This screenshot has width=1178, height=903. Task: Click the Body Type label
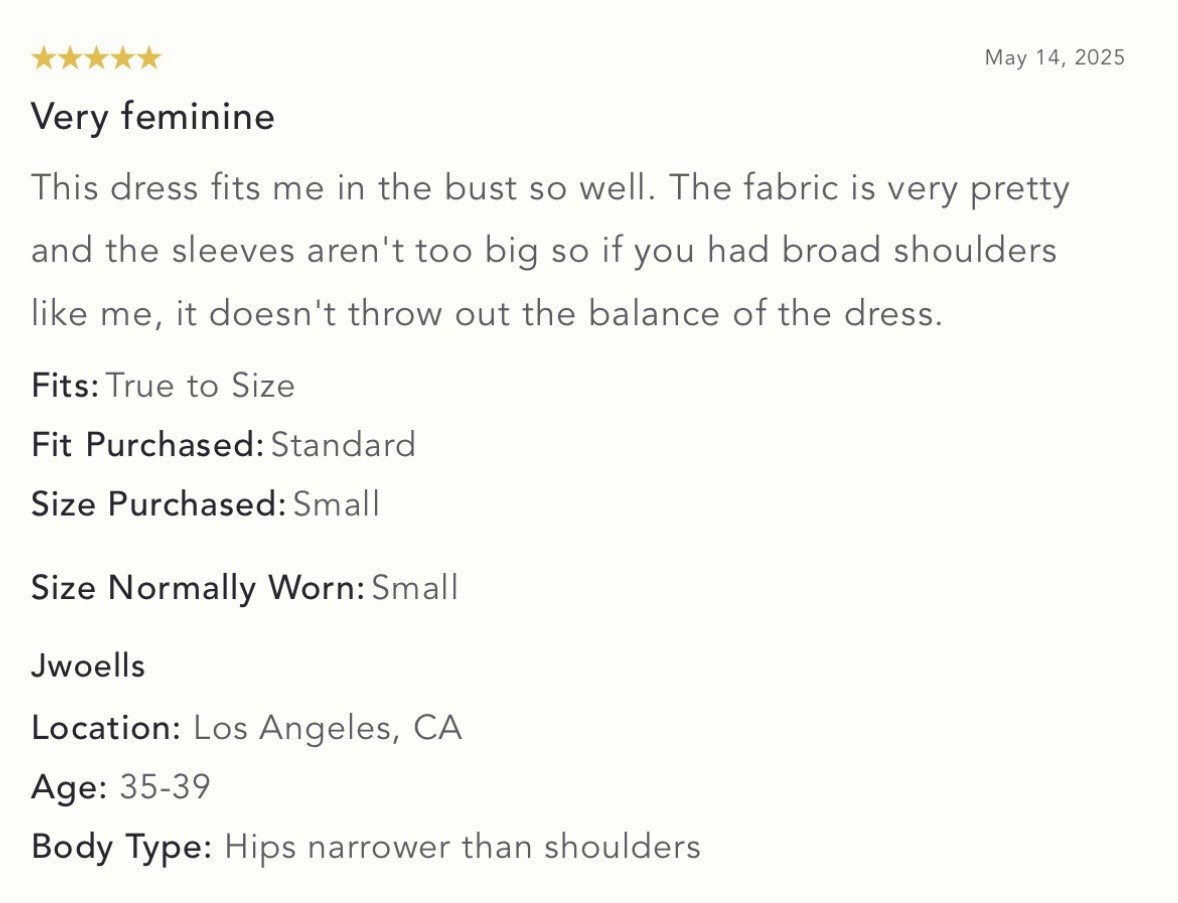[122, 847]
